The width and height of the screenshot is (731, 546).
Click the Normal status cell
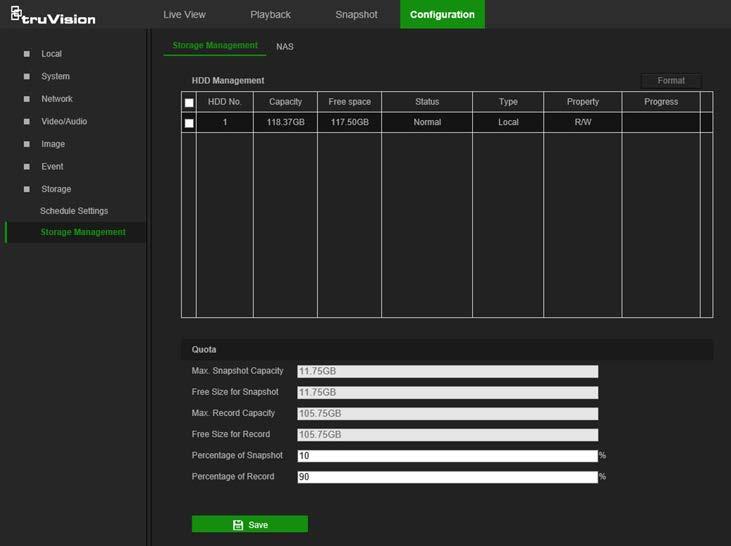click(427, 122)
